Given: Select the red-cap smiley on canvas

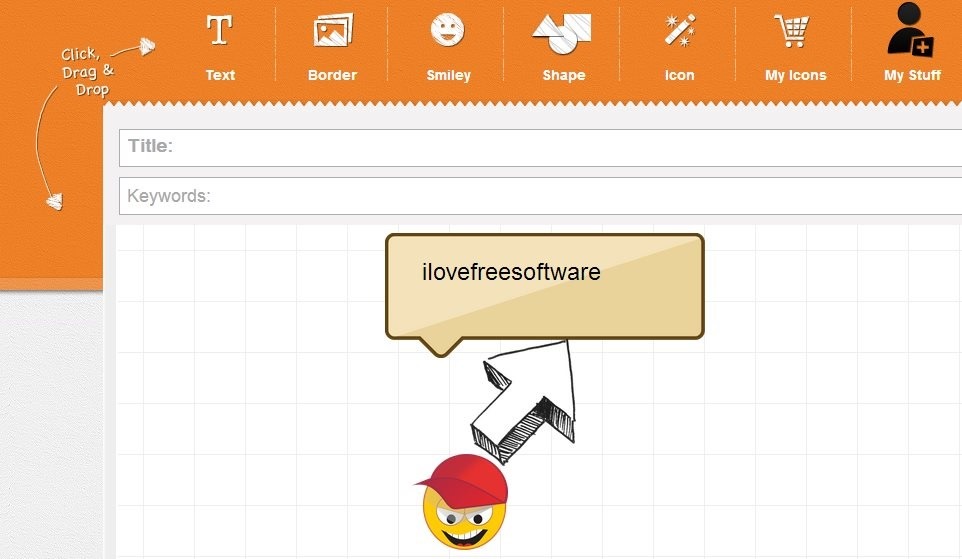Looking at the screenshot, I should pos(463,502).
